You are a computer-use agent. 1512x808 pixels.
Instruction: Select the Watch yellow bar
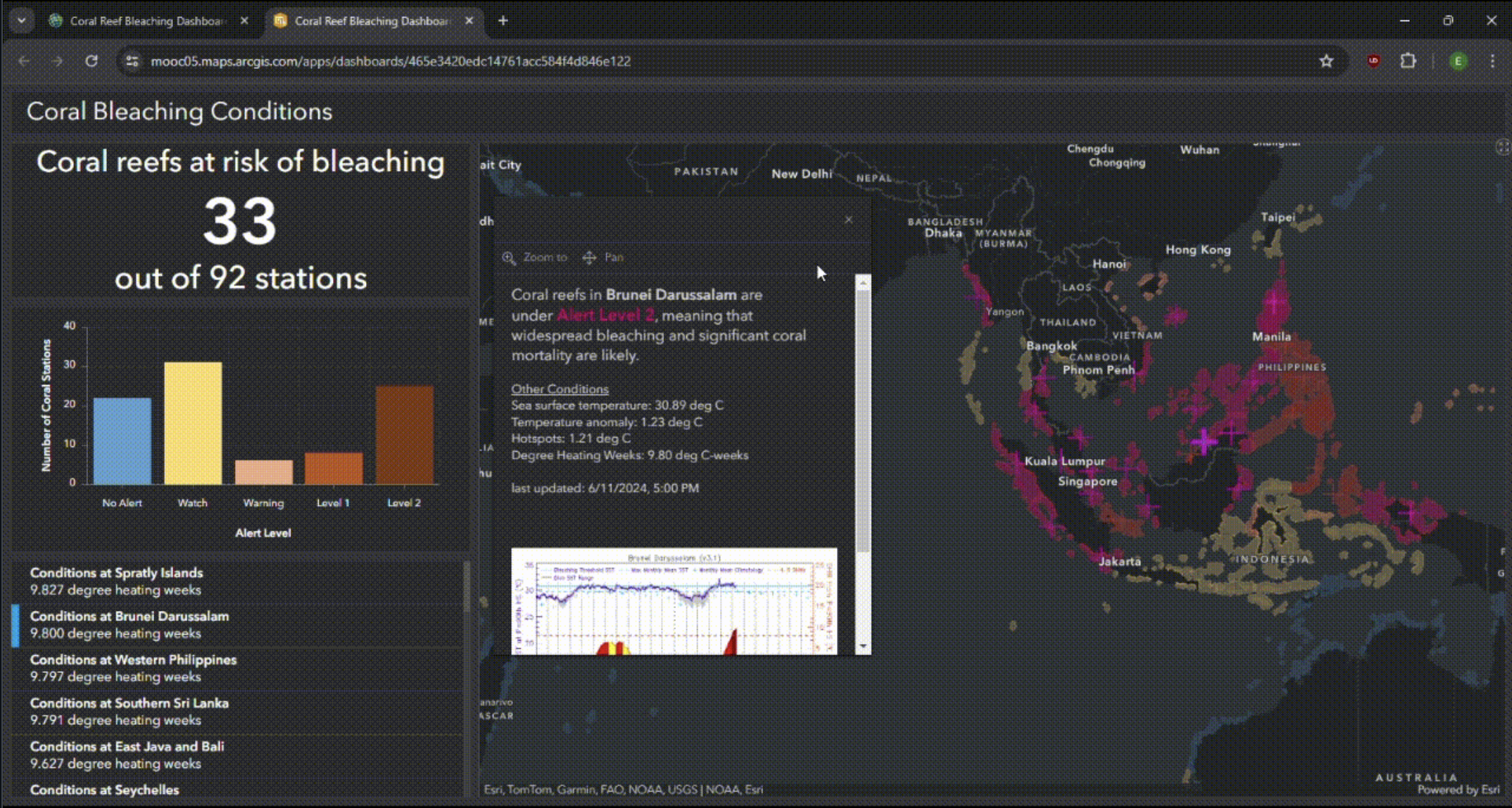tap(193, 423)
